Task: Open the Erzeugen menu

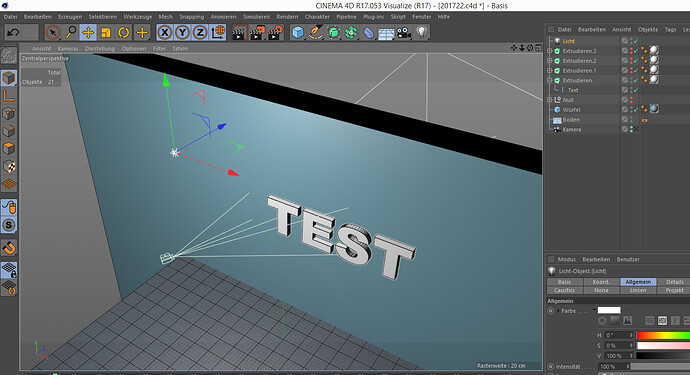Action: point(70,17)
